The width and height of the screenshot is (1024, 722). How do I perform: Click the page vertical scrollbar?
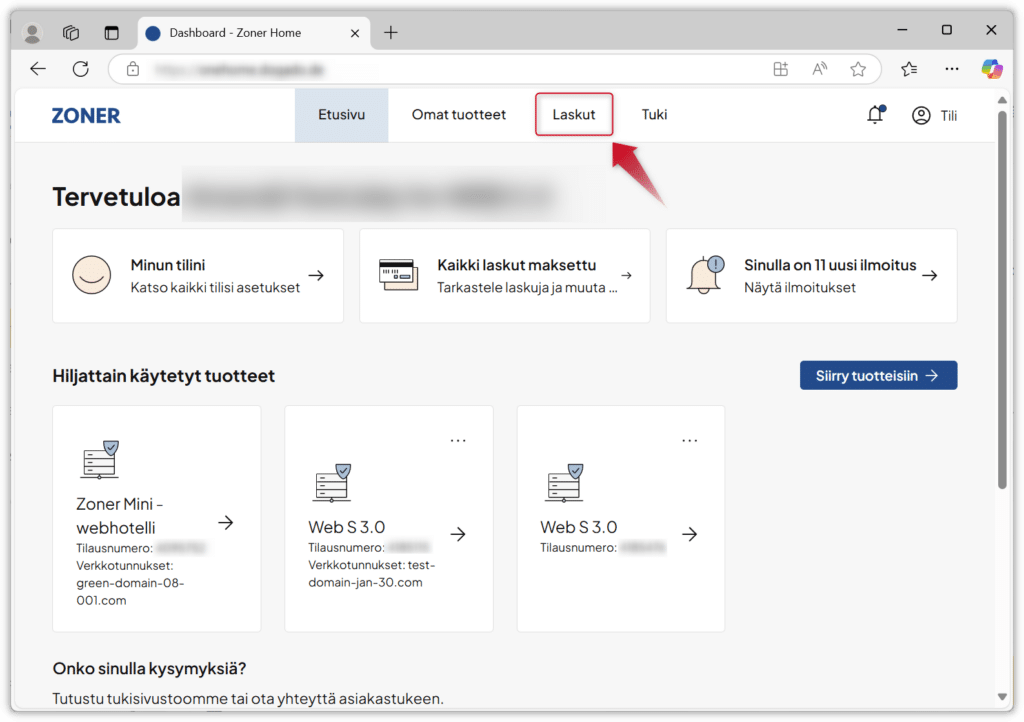pyautogui.click(x=1003, y=300)
